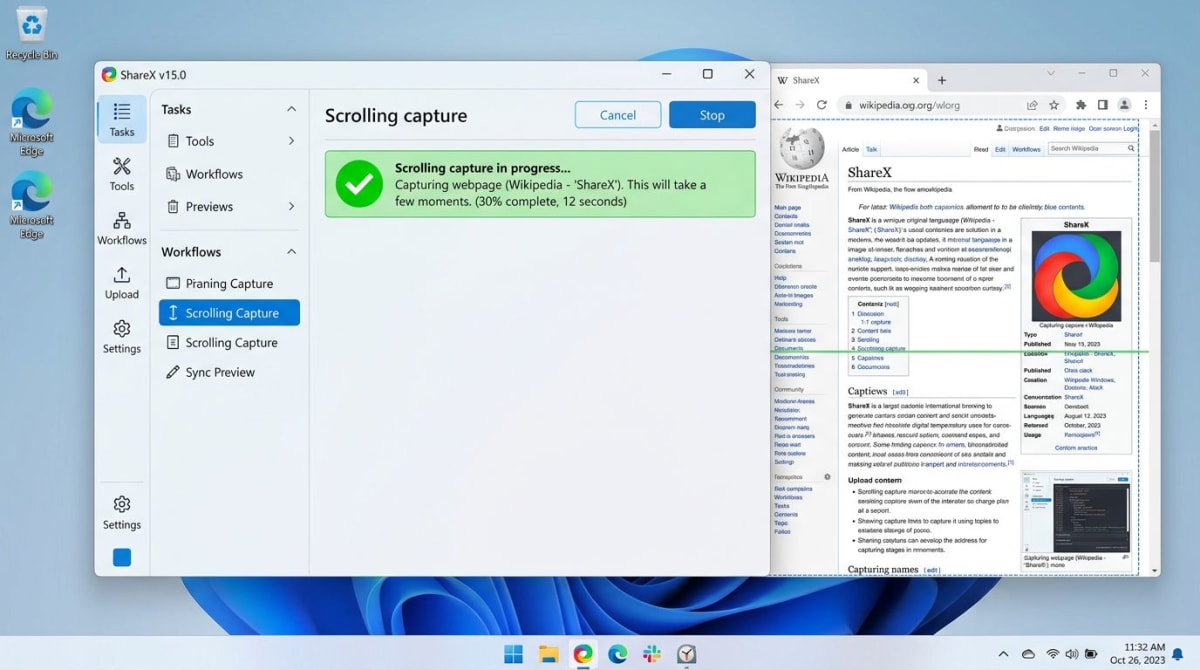The height and width of the screenshot is (670, 1200).
Task: Select the Tasks icon in ShareX sidebar
Action: coord(121,119)
